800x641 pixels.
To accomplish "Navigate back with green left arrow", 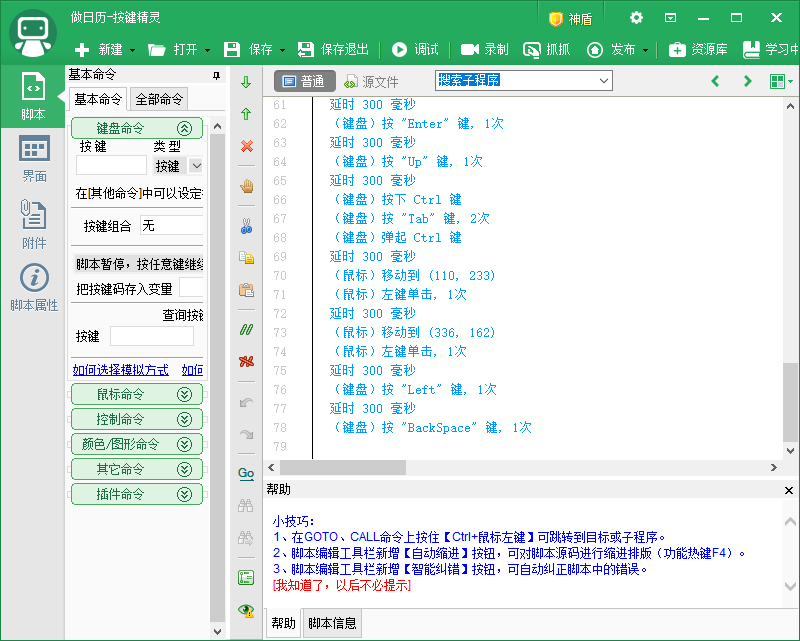I will point(715,81).
